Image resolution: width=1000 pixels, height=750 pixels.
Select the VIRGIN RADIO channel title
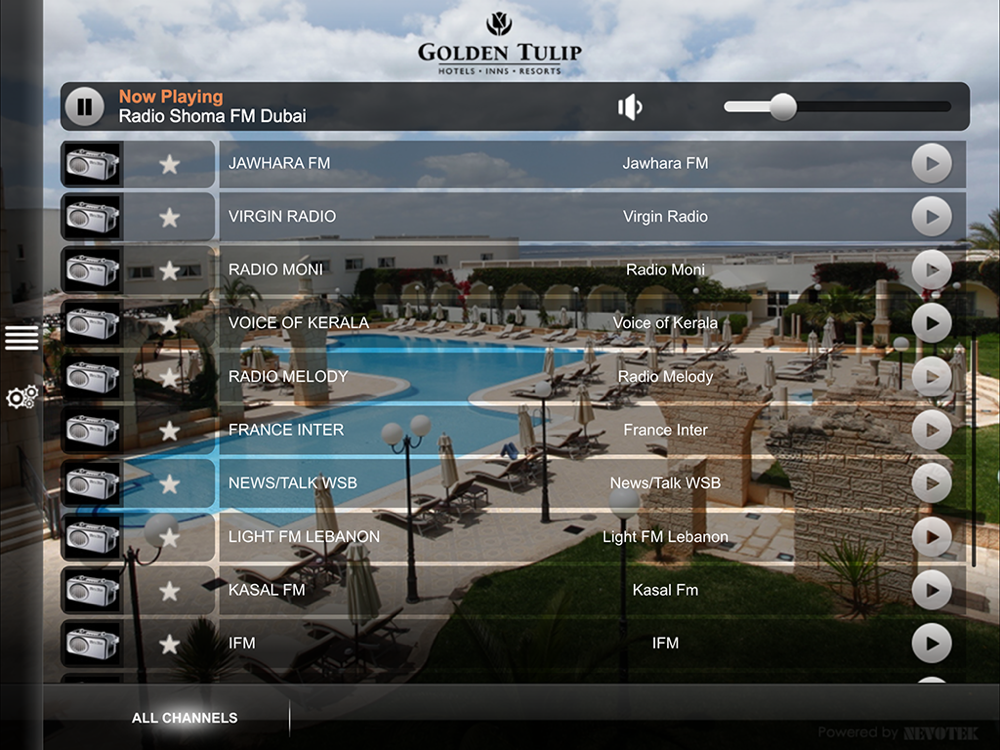tap(282, 216)
